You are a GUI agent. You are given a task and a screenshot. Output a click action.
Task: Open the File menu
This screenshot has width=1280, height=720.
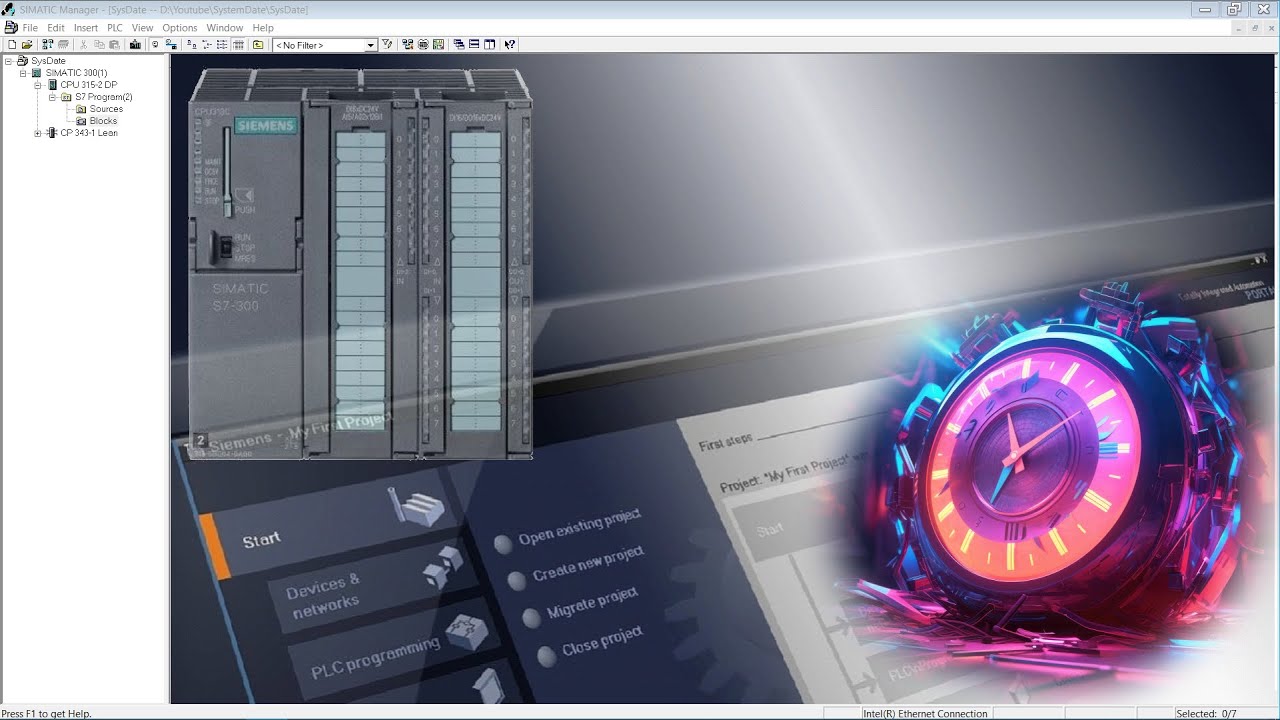[30, 28]
